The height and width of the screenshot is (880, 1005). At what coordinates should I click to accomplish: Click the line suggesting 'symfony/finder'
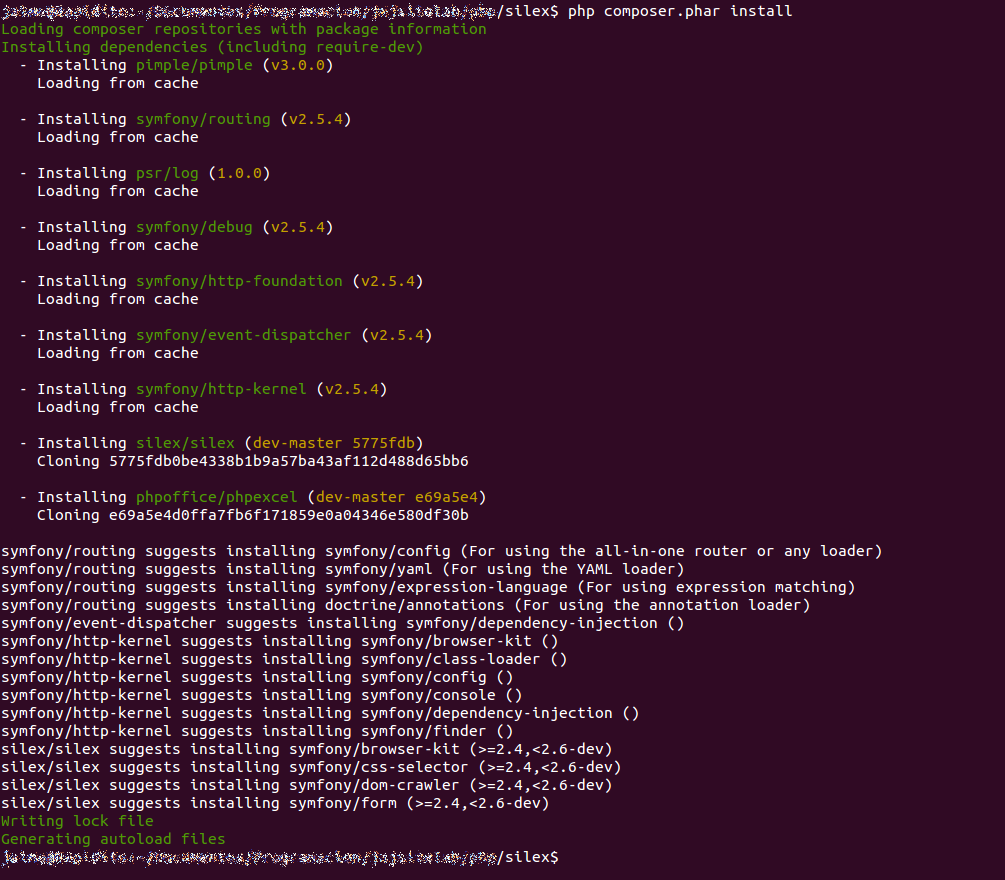(x=257, y=730)
